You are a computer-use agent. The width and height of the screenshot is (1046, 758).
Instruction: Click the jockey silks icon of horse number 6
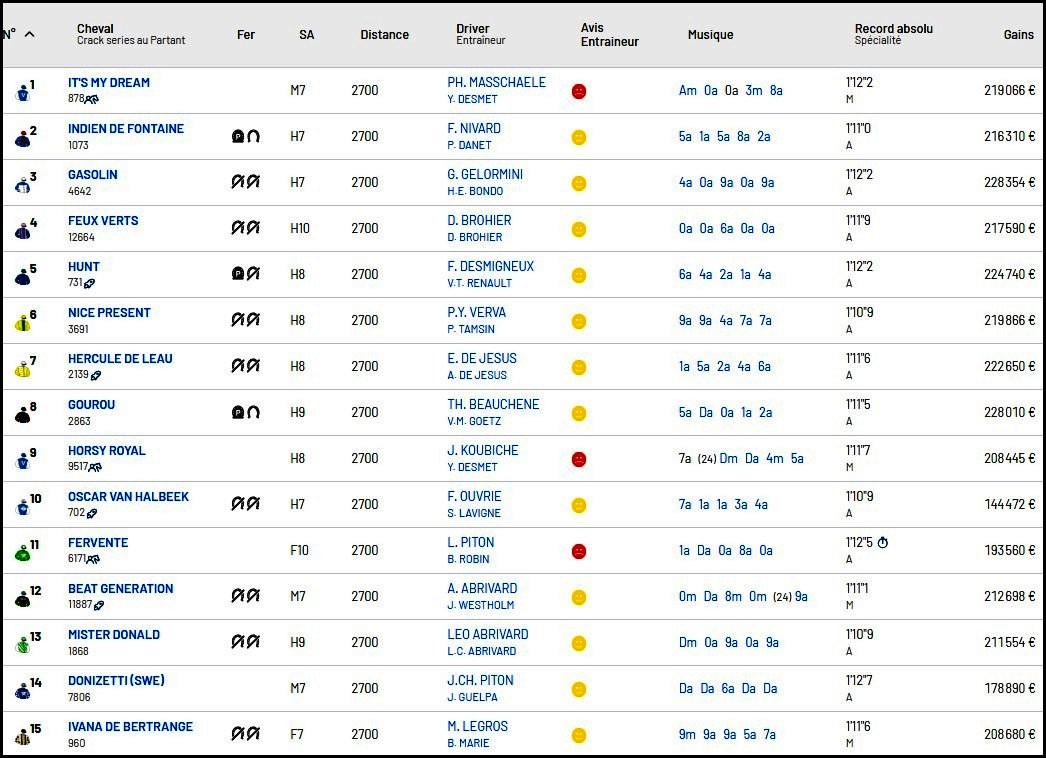[x=23, y=323]
